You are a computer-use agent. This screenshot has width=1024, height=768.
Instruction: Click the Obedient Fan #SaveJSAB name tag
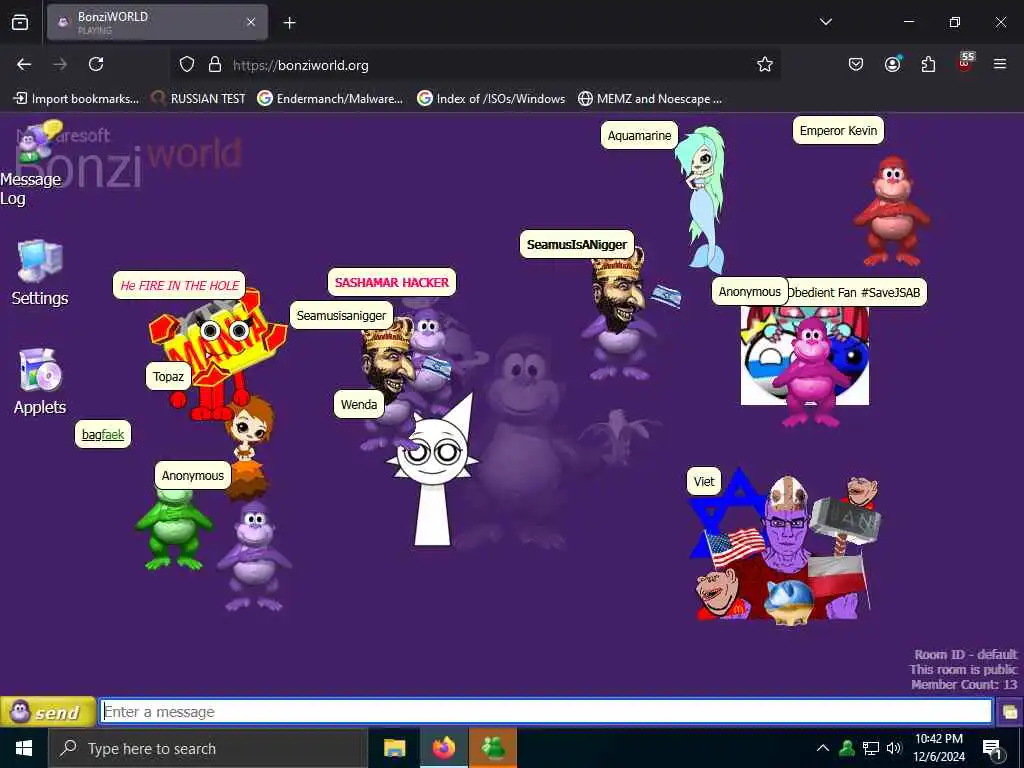[857, 292]
